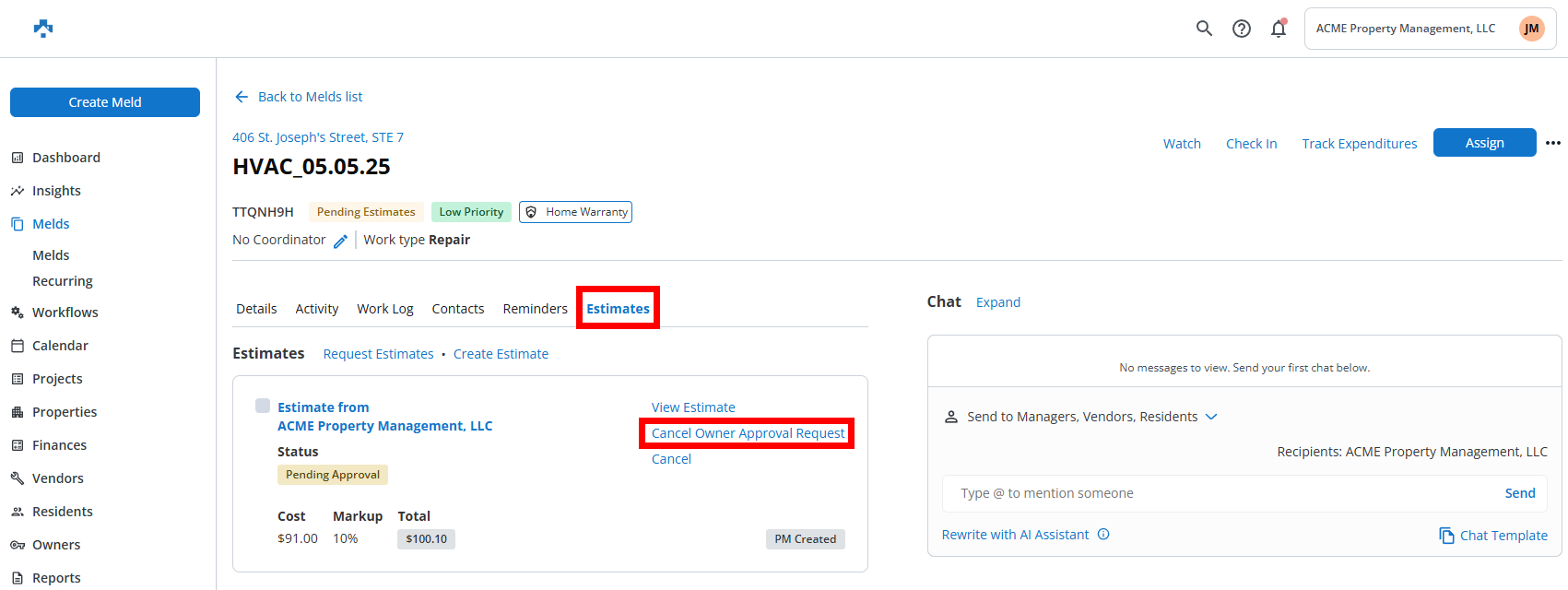The width and height of the screenshot is (1568, 590).
Task: Click the AI Assistant info icon
Action: pyautogui.click(x=1103, y=535)
